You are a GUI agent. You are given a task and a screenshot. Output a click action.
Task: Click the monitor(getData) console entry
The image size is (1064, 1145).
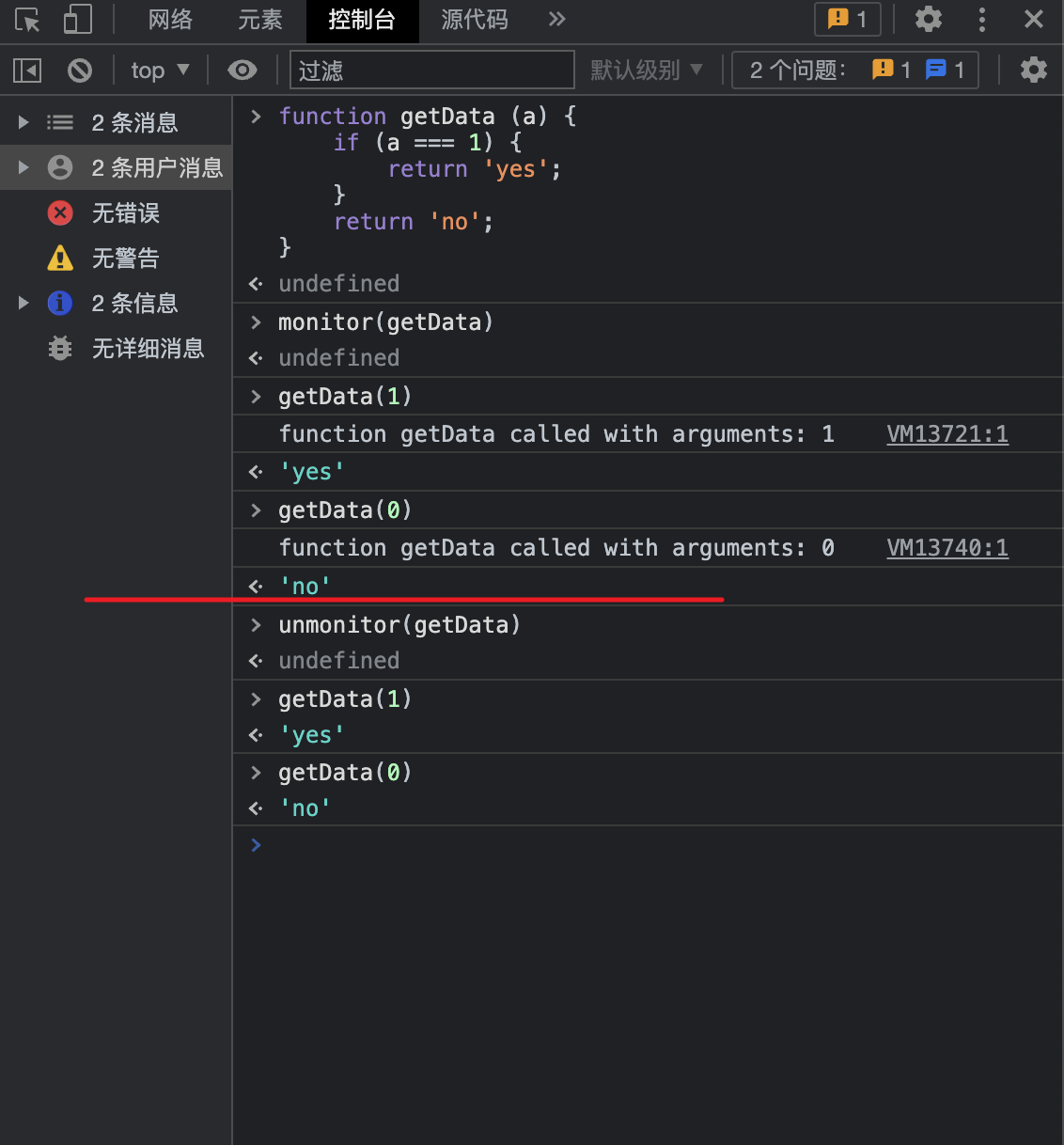386,322
